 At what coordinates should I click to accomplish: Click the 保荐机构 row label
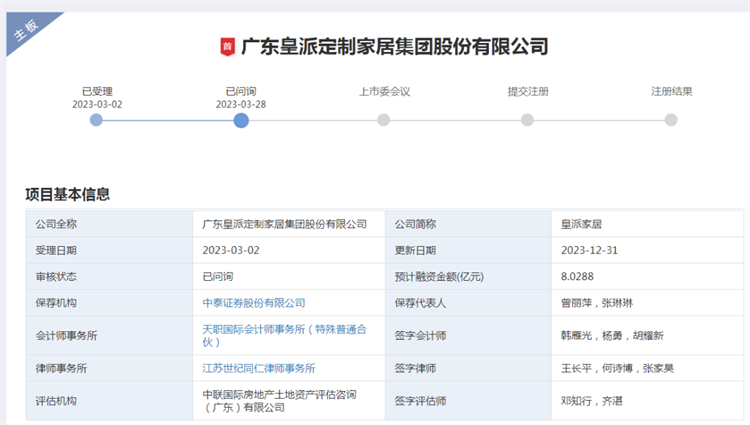(x=56, y=303)
